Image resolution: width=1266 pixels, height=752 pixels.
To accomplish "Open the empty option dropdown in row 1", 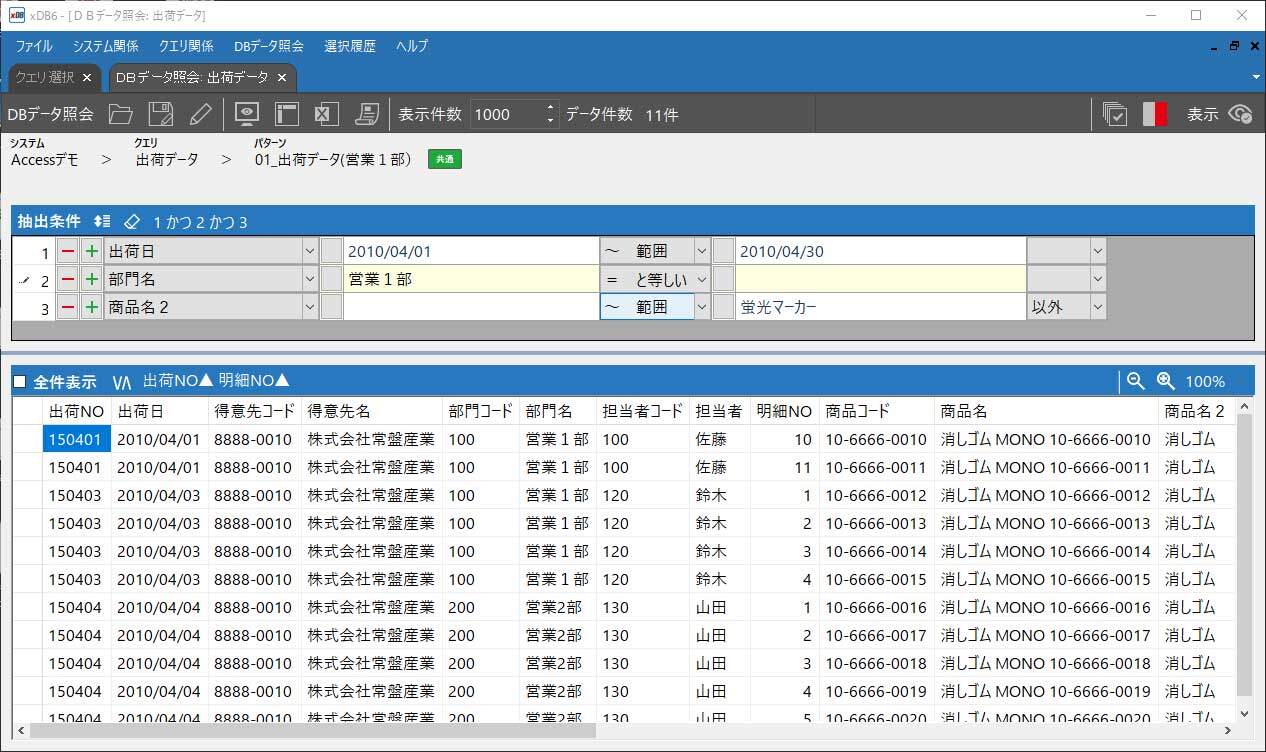I will 1098,251.
